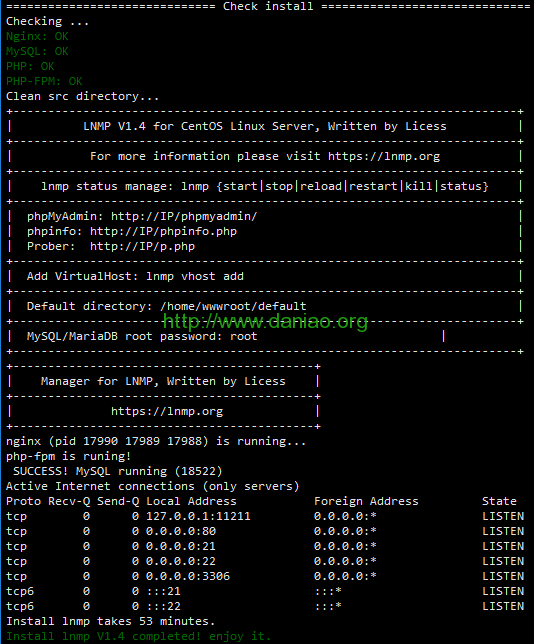Click 'Active Internet connections (only servers)' line
The height and width of the screenshot is (644, 534).
coord(152,486)
